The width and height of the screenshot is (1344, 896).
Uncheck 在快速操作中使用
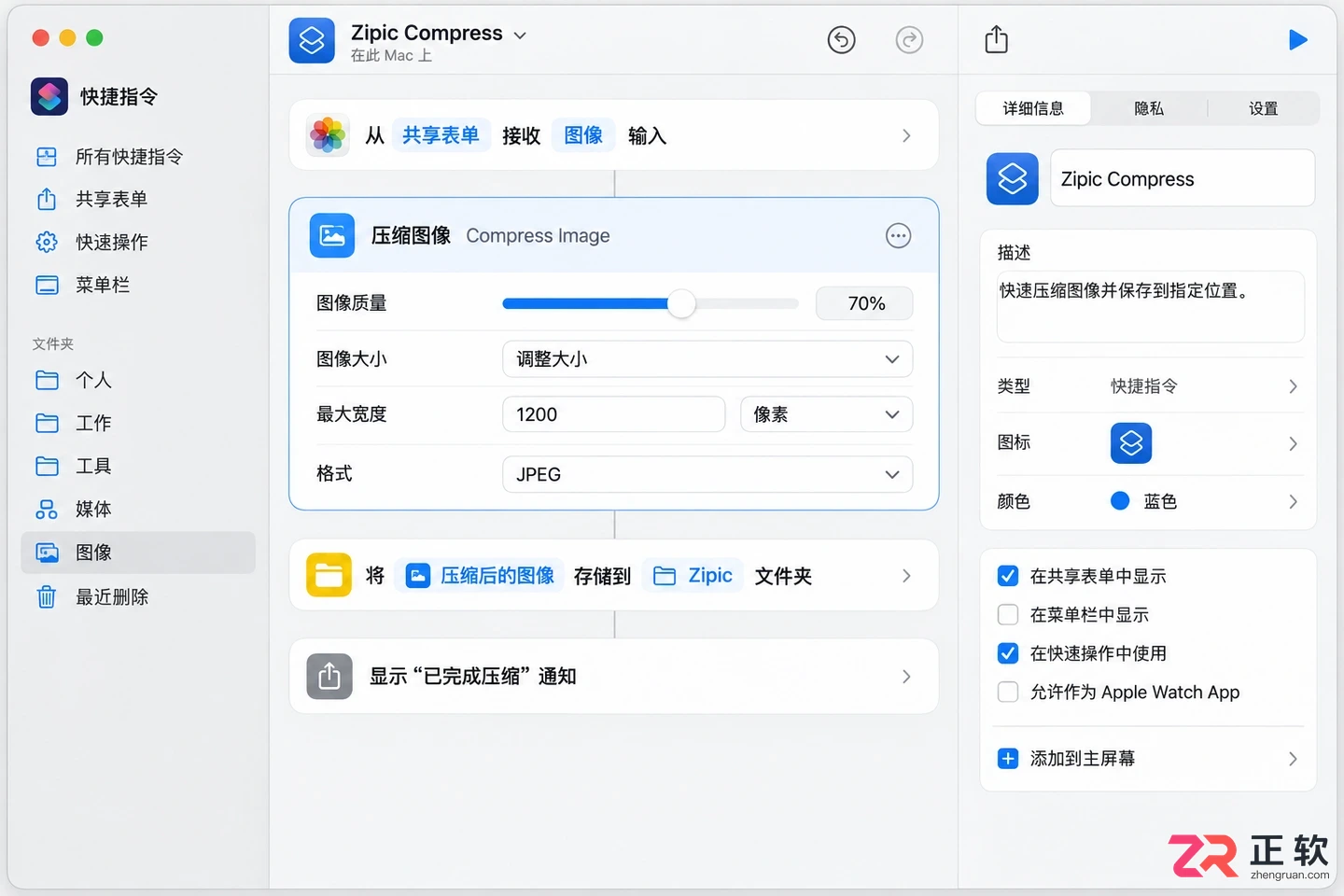[x=1008, y=653]
